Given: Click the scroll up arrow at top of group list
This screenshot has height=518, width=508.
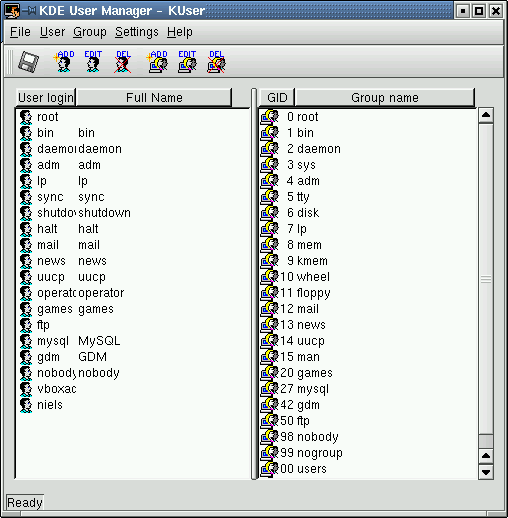Looking at the screenshot, I should pos(486,115).
